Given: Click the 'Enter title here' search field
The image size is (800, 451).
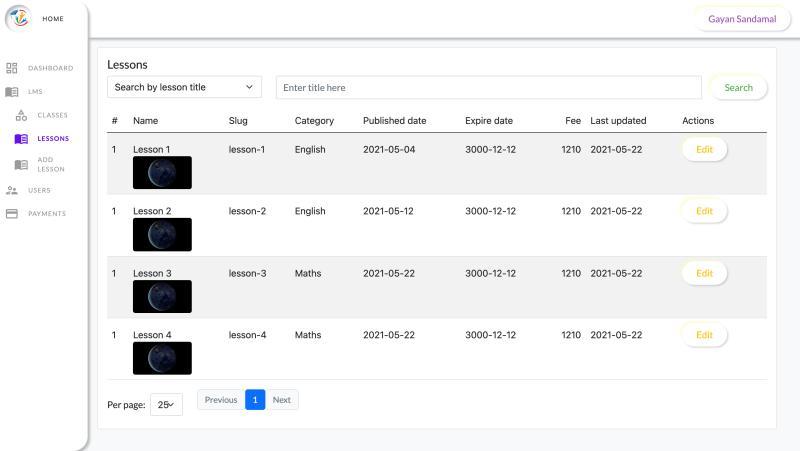Looking at the screenshot, I should click(488, 87).
